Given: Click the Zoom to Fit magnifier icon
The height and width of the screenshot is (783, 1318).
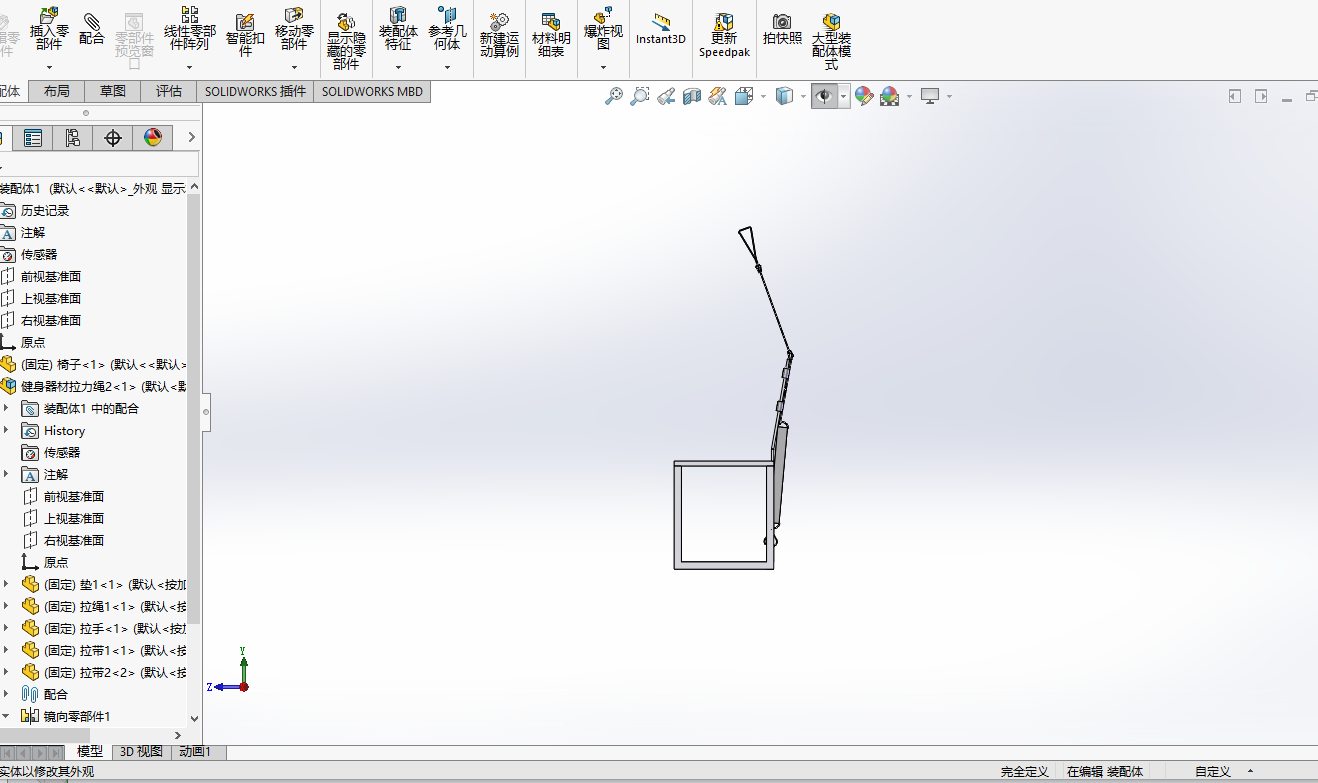Looking at the screenshot, I should 614,96.
